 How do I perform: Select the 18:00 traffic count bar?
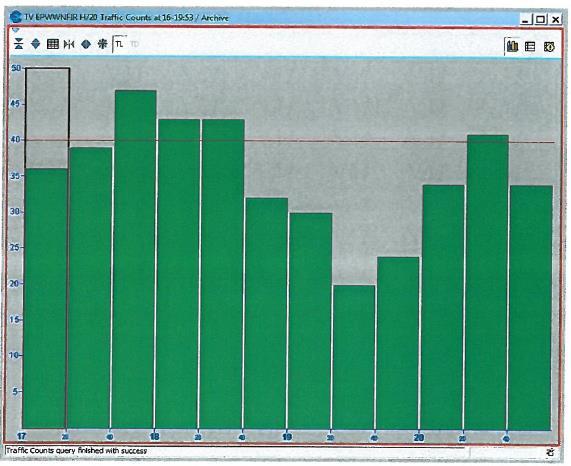click(x=179, y=274)
